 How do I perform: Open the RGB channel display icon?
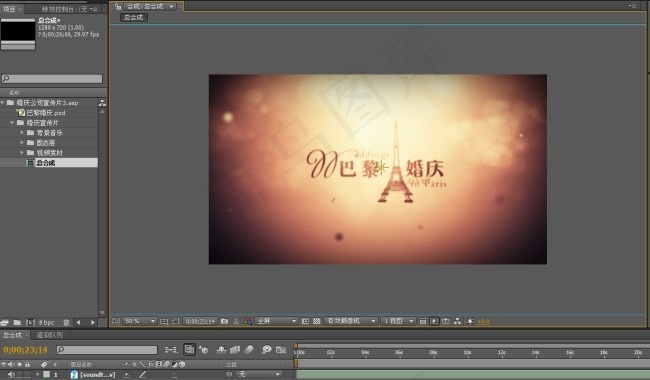pyautogui.click(x=247, y=321)
